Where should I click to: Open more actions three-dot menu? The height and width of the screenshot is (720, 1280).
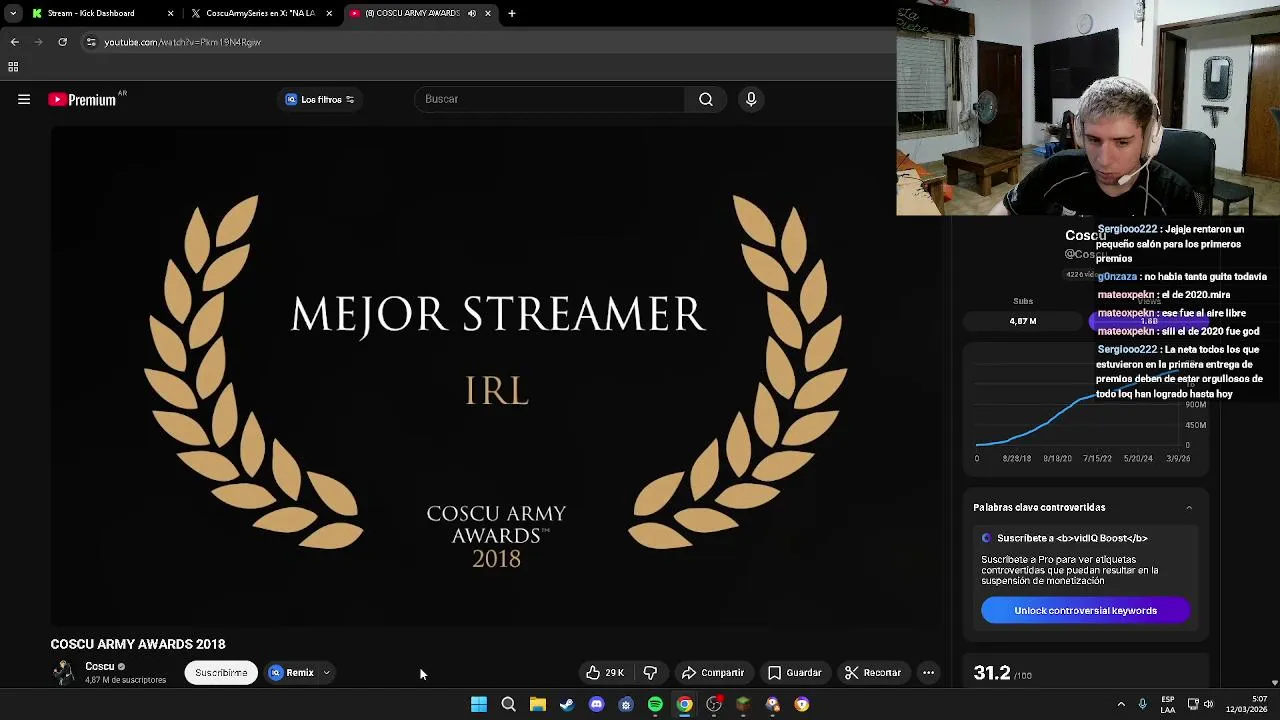(x=928, y=673)
